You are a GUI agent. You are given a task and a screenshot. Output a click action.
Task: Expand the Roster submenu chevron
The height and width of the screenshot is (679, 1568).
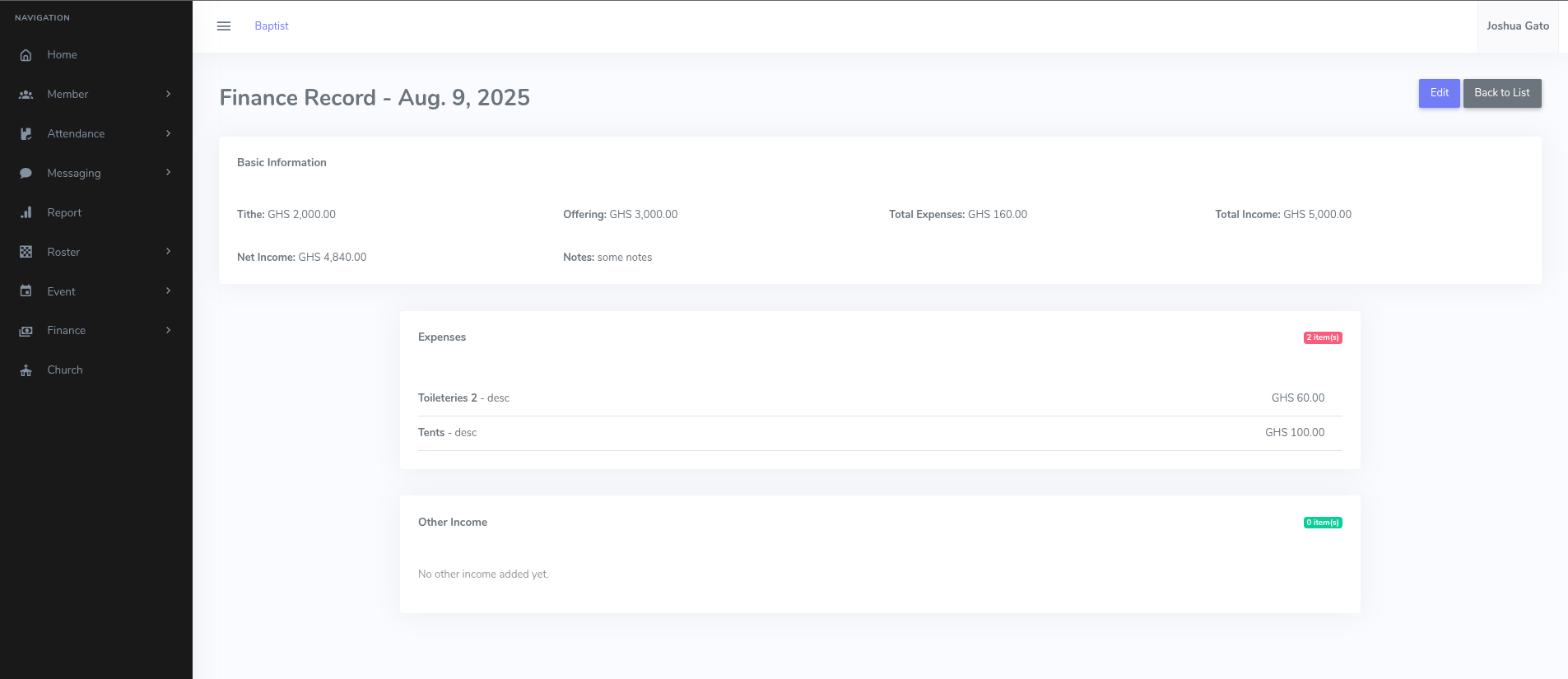pyautogui.click(x=168, y=251)
